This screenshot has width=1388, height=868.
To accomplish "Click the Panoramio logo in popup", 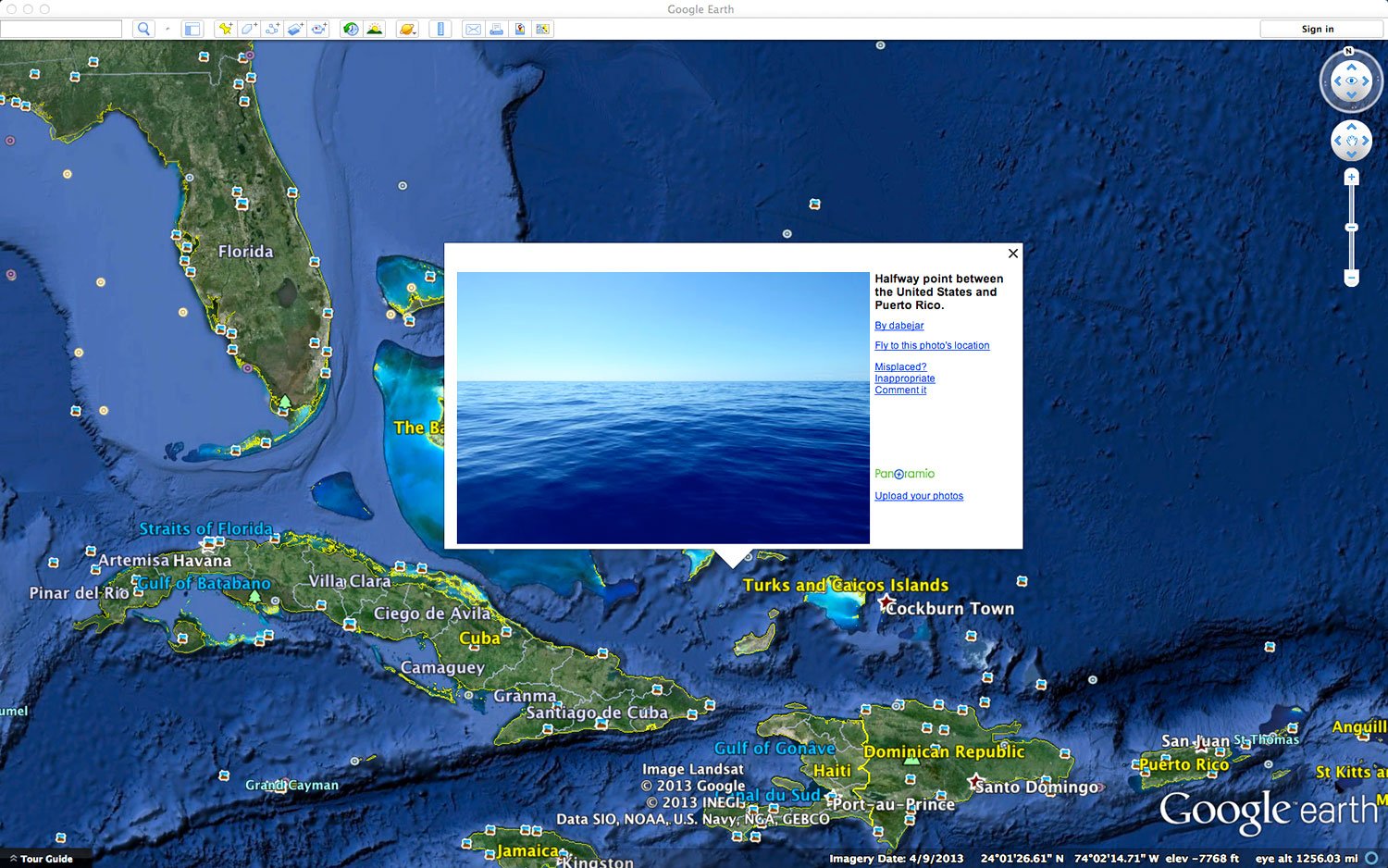I will point(905,474).
